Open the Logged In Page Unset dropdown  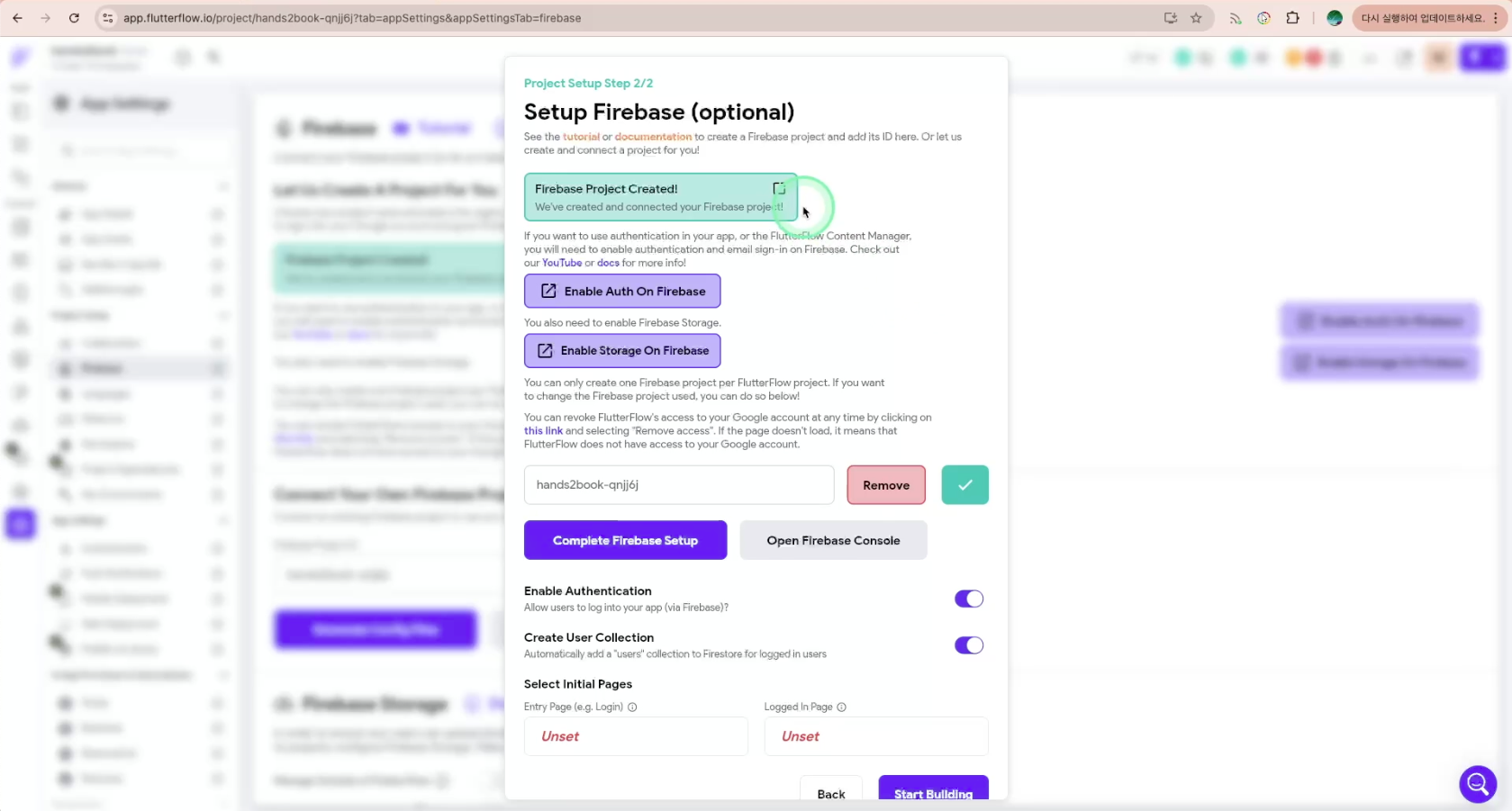coord(876,736)
